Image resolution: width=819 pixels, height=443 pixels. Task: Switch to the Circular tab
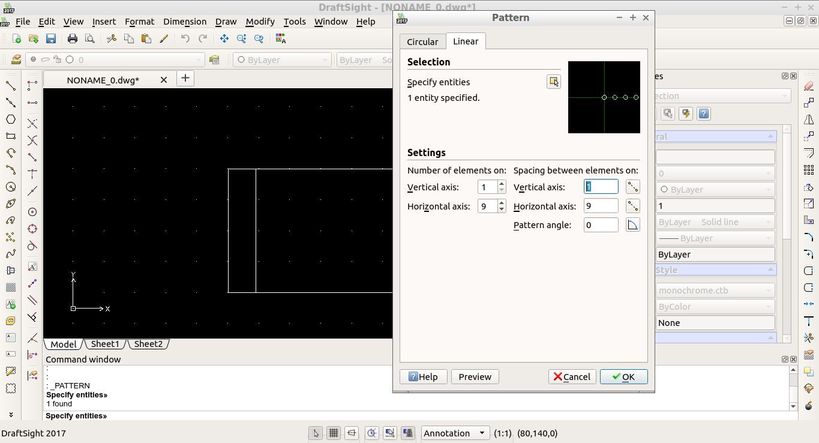click(x=423, y=42)
